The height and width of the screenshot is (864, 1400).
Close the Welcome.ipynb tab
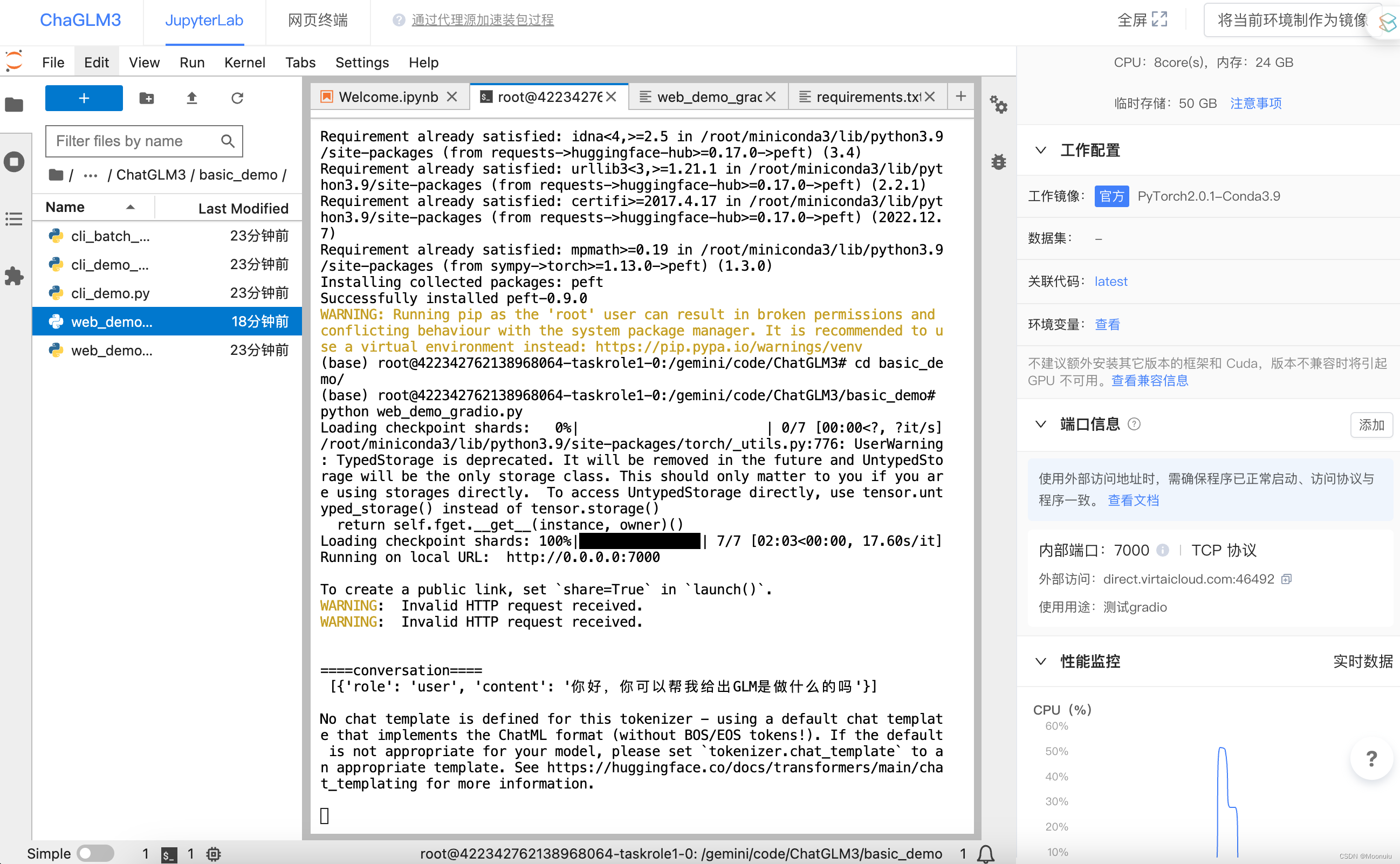click(452, 97)
